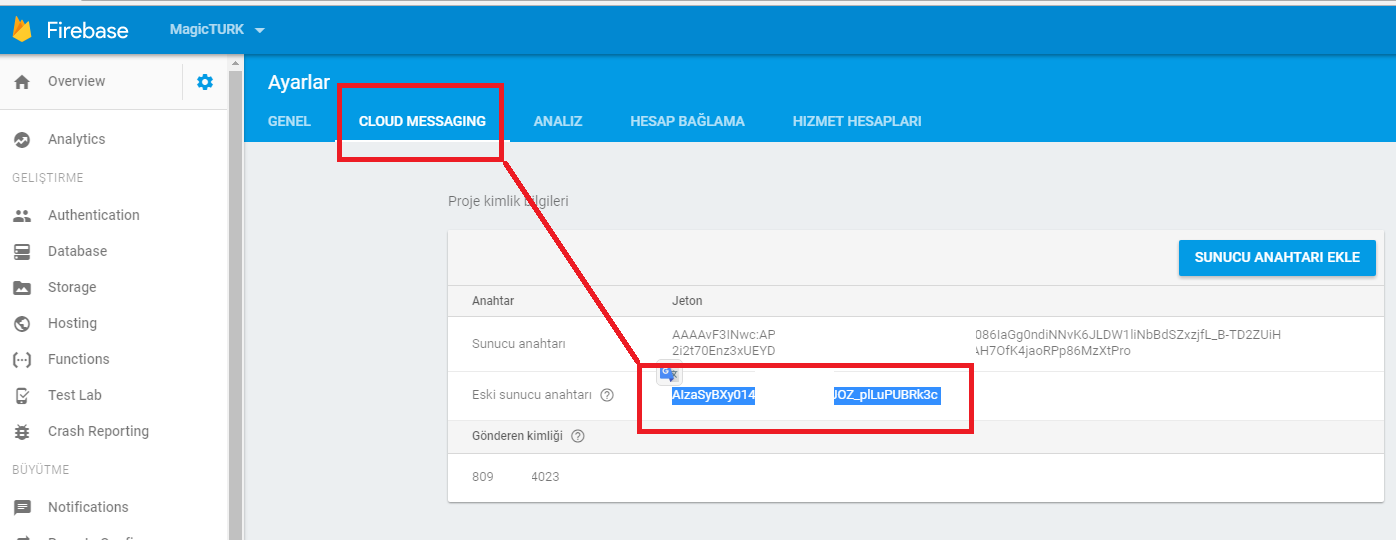The width and height of the screenshot is (1396, 540).
Task: Click the sender ID value starting 809
Action: (483, 477)
